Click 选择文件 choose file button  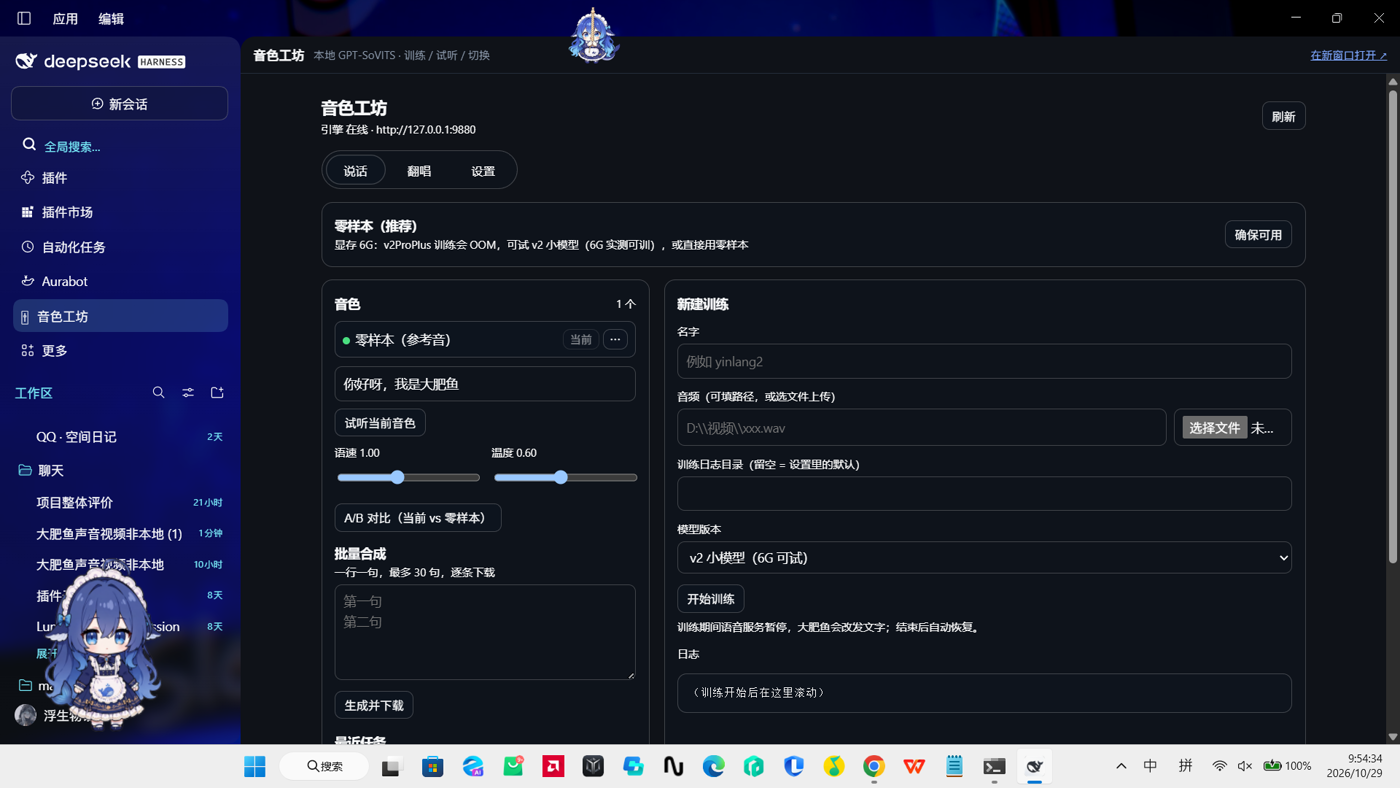[x=1214, y=428]
